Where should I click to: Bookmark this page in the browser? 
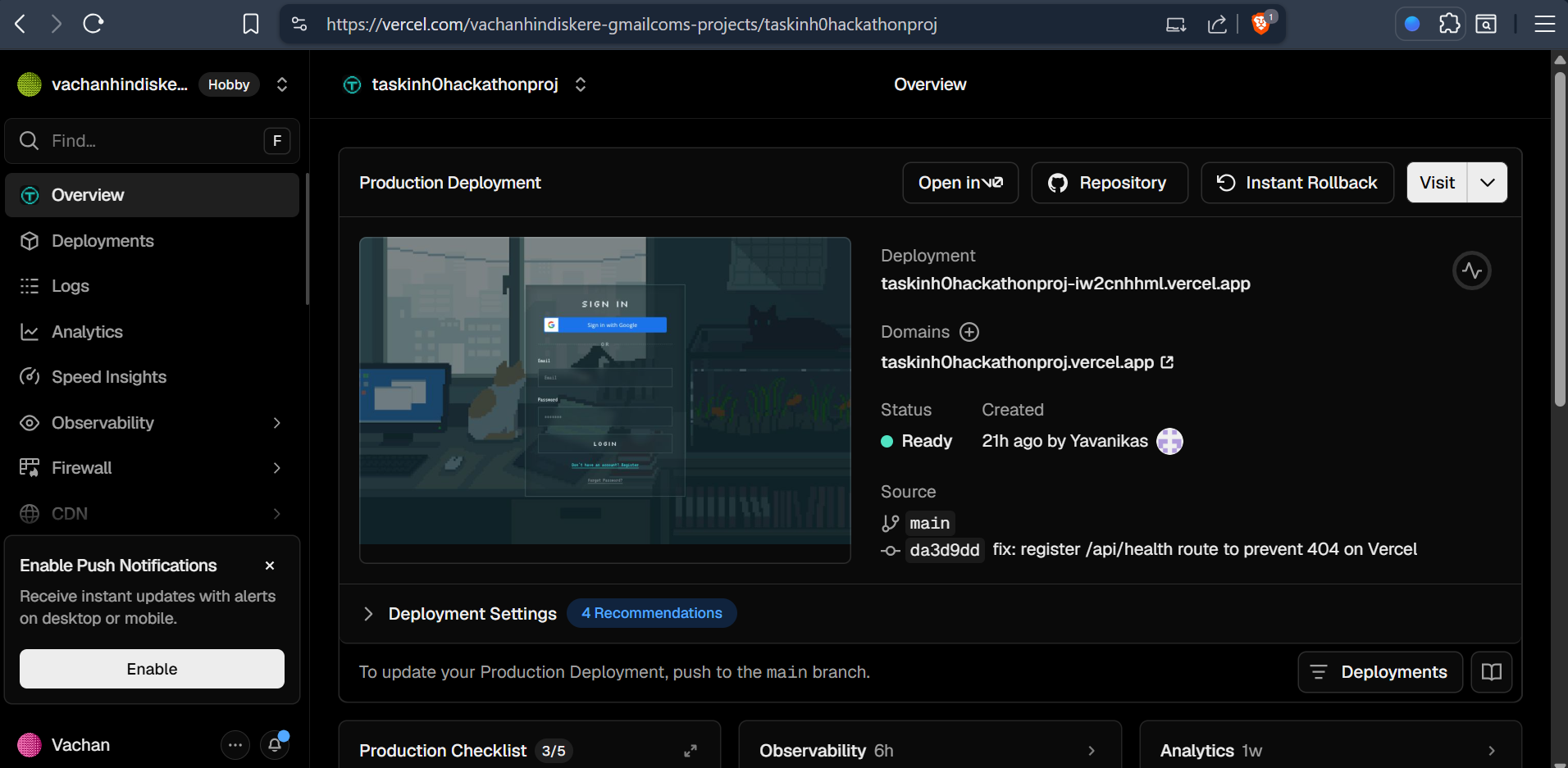tap(251, 24)
